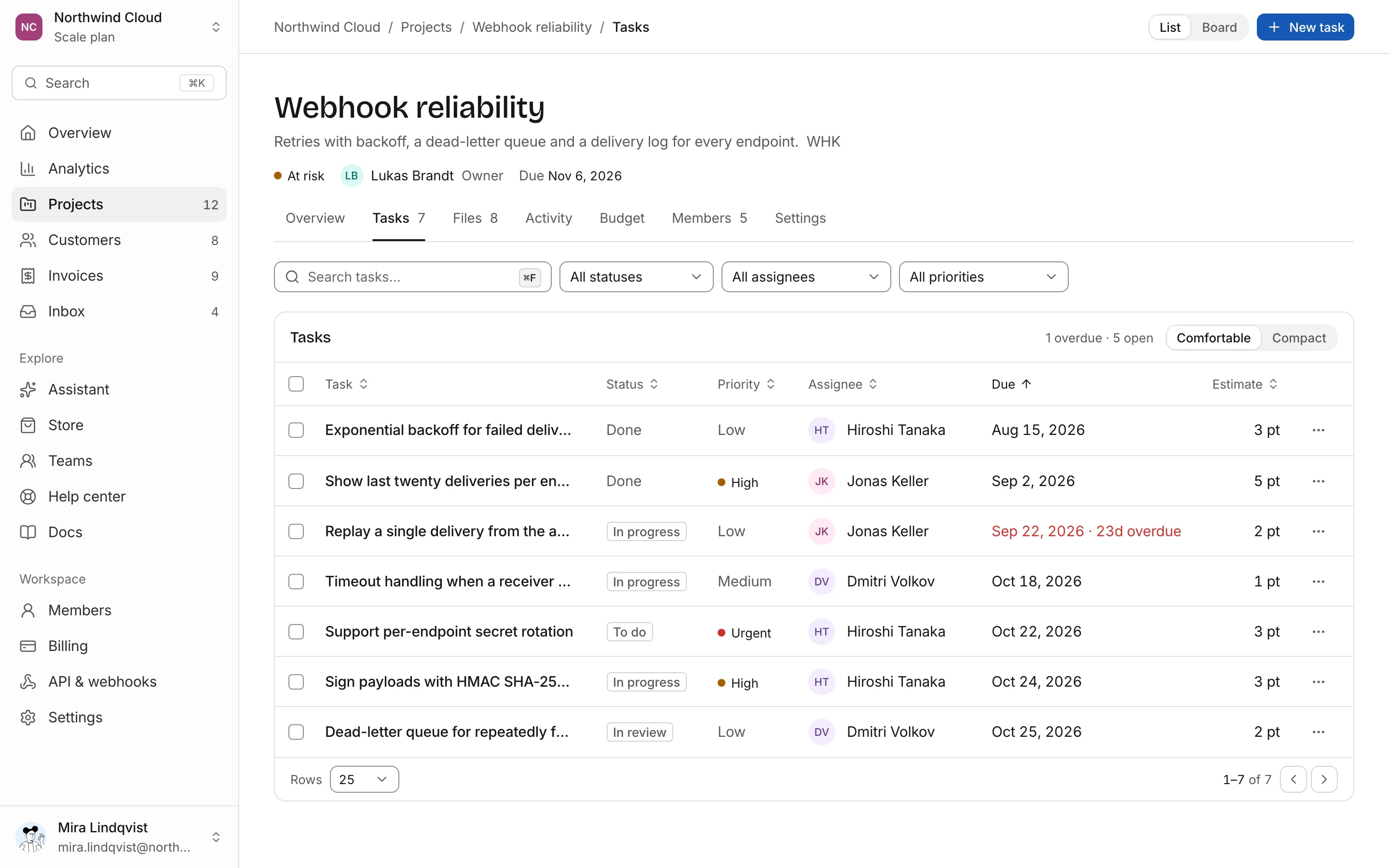This screenshot has height=868, width=1389.
Task: Select the List view button
Action: (x=1170, y=27)
